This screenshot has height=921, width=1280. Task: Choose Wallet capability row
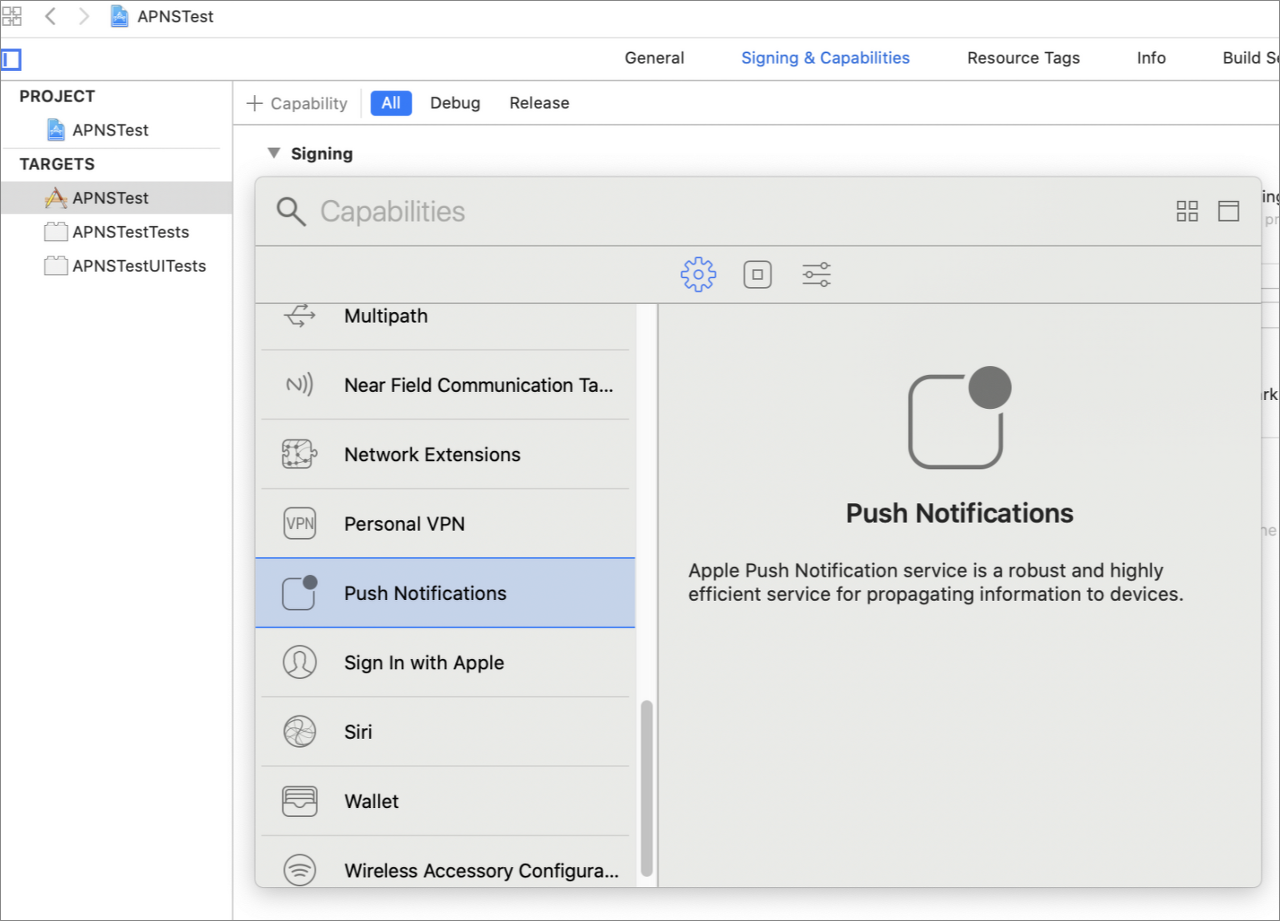445,801
